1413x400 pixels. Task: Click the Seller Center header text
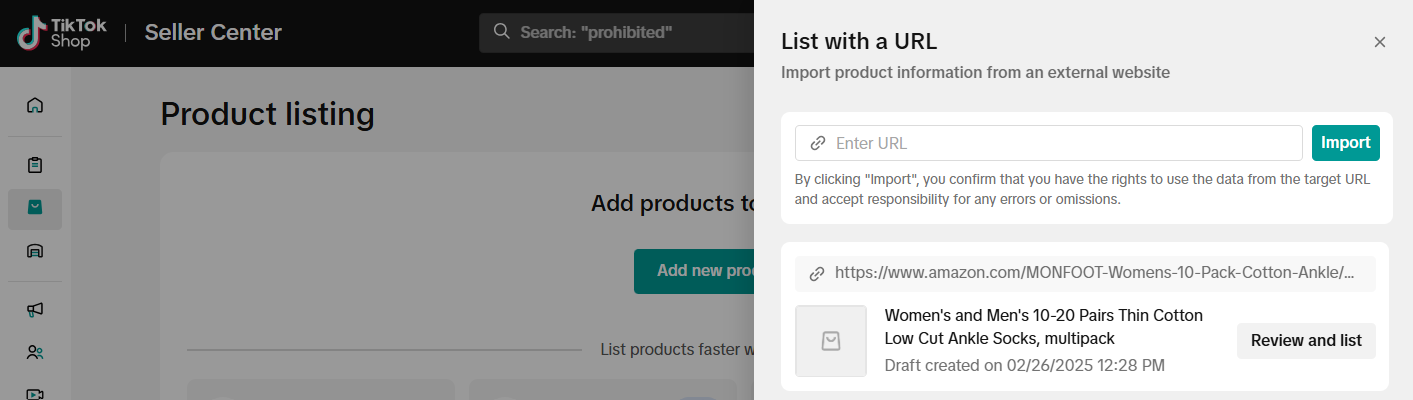[x=213, y=33]
